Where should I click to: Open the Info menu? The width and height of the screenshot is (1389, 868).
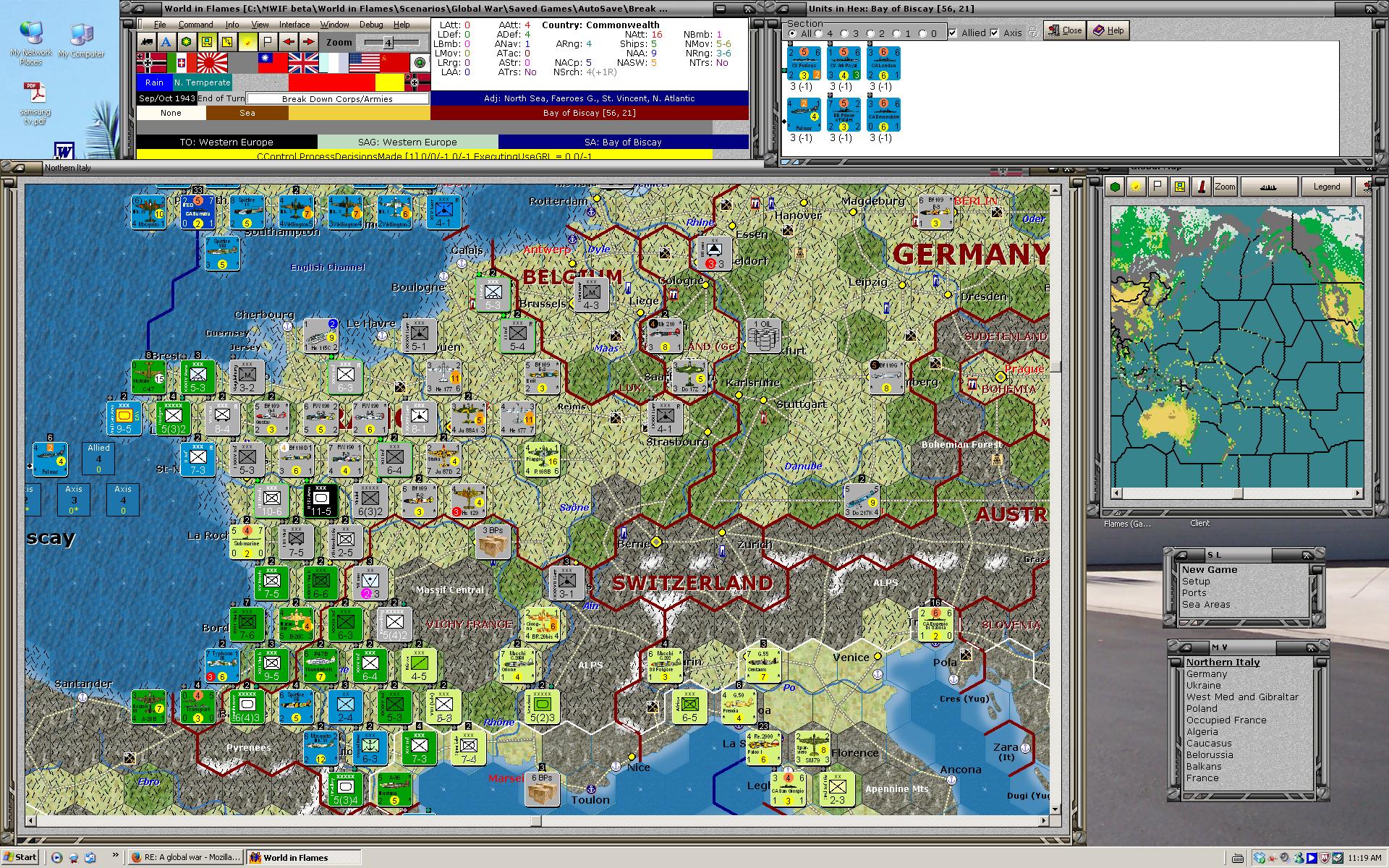(232, 25)
